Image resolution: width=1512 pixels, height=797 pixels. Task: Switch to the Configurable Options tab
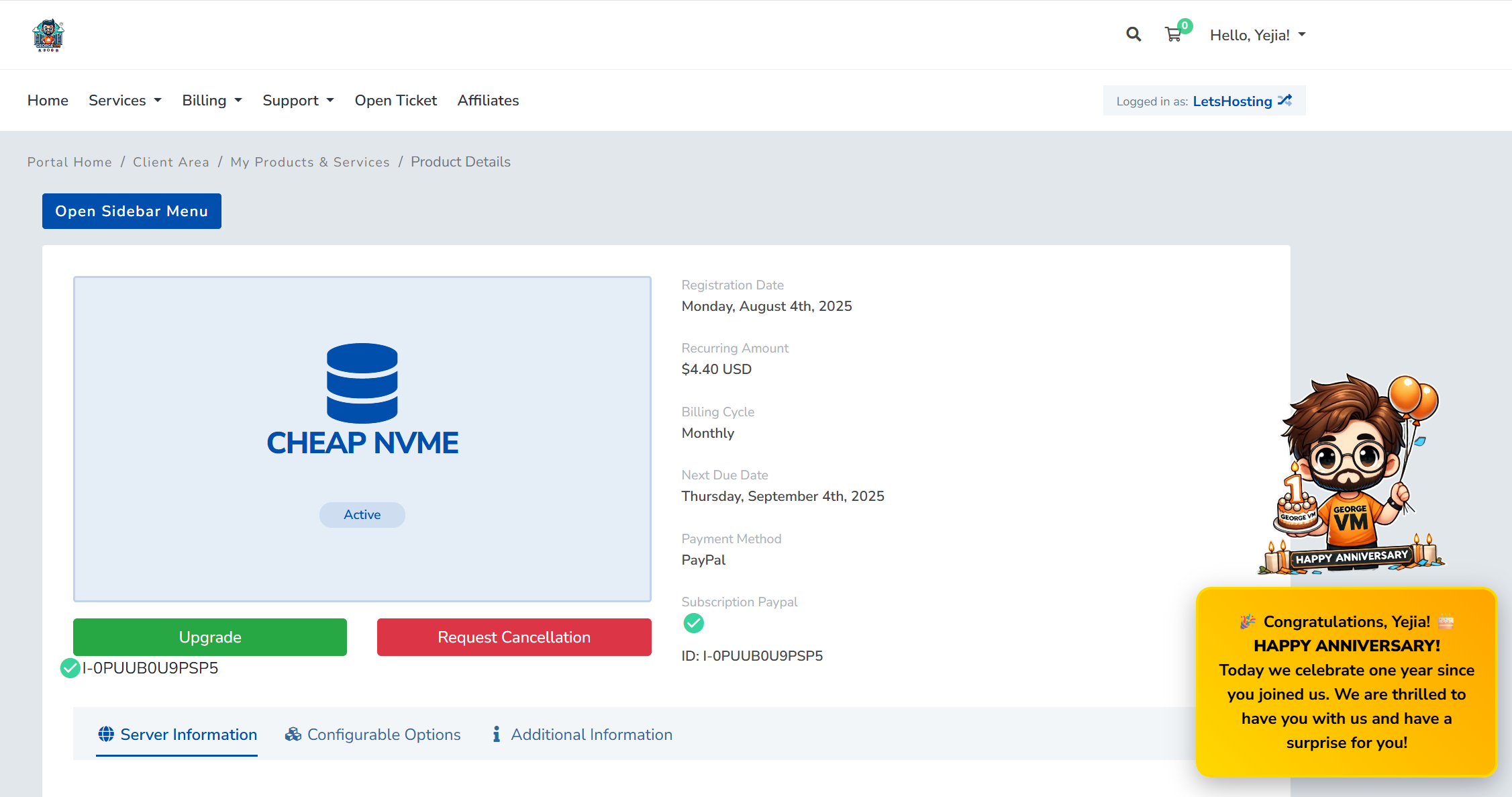[x=373, y=735]
